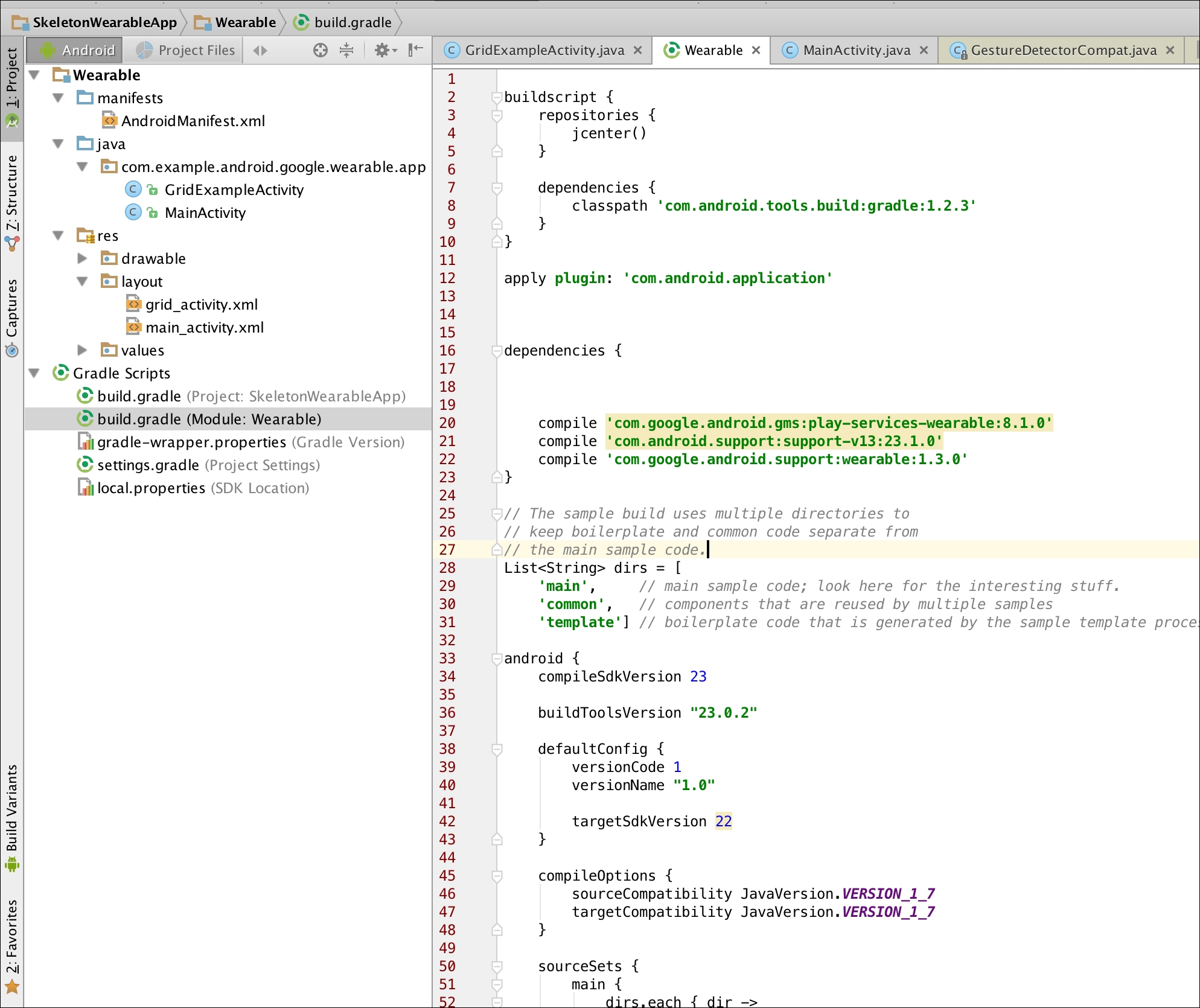Fold the sourceSets block at line 50
This screenshot has height=1008, width=1200.
(497, 966)
